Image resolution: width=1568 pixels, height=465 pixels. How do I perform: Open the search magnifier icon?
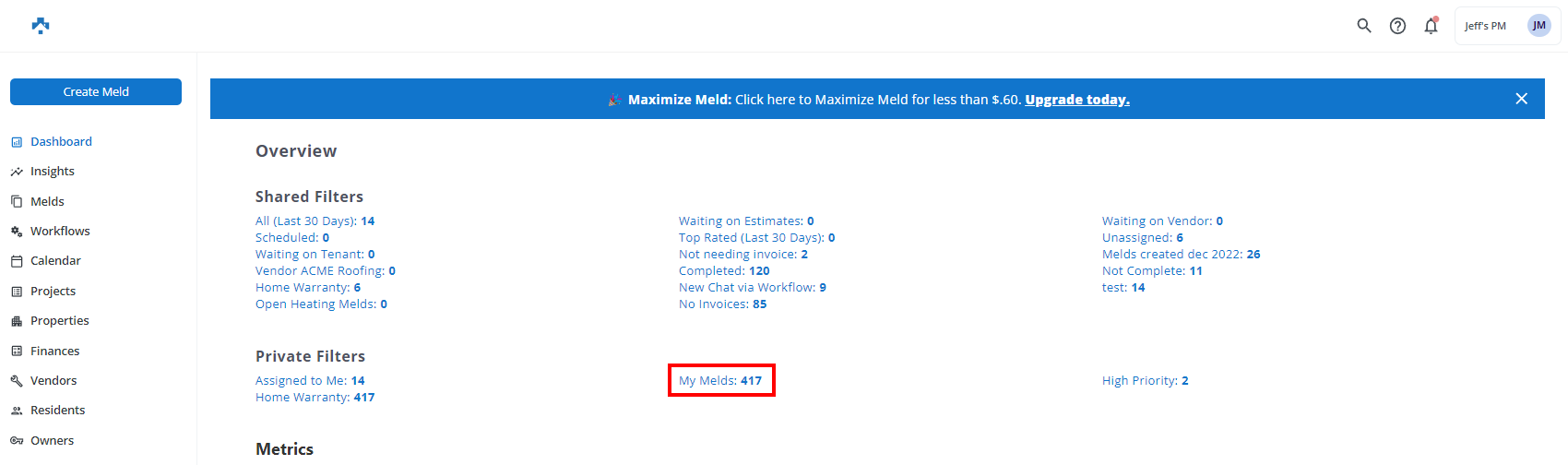1364,26
